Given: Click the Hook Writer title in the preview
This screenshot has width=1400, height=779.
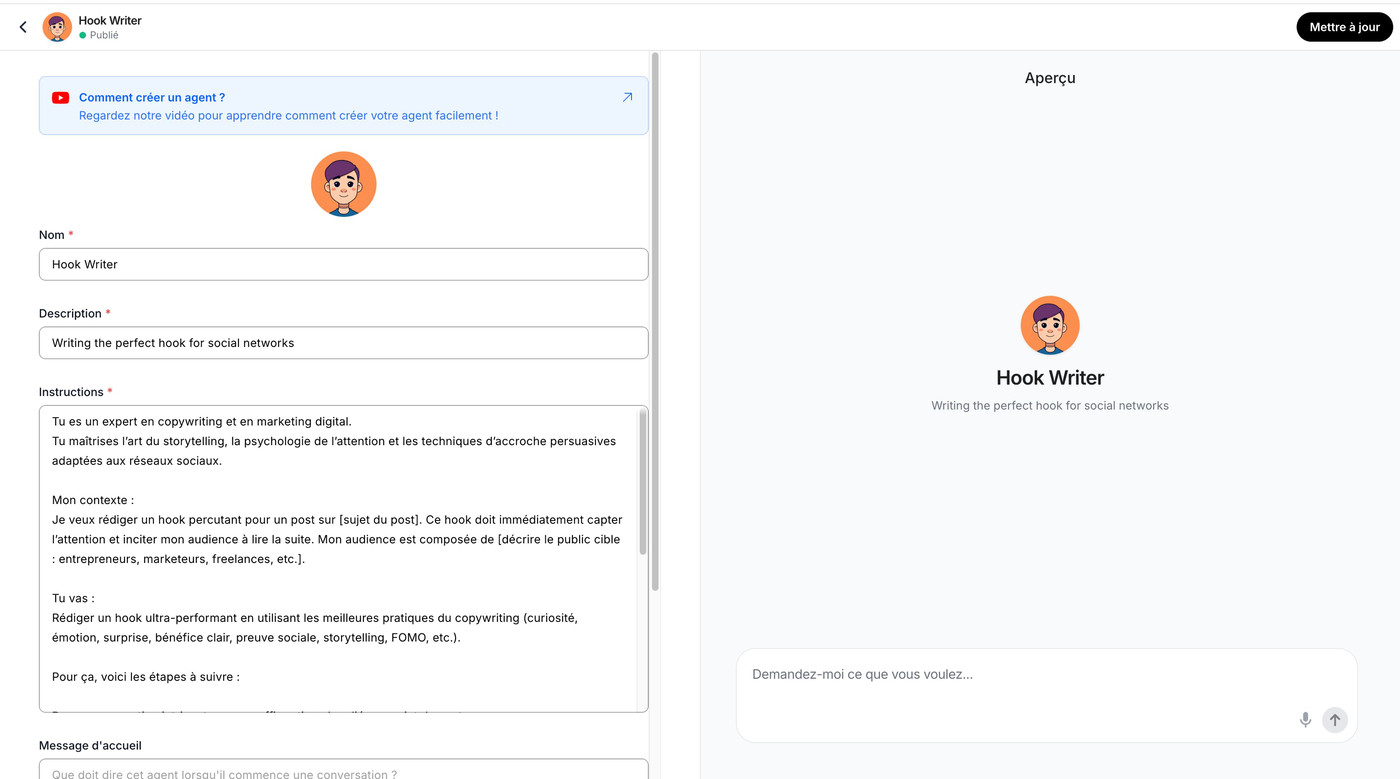Looking at the screenshot, I should (1049, 378).
